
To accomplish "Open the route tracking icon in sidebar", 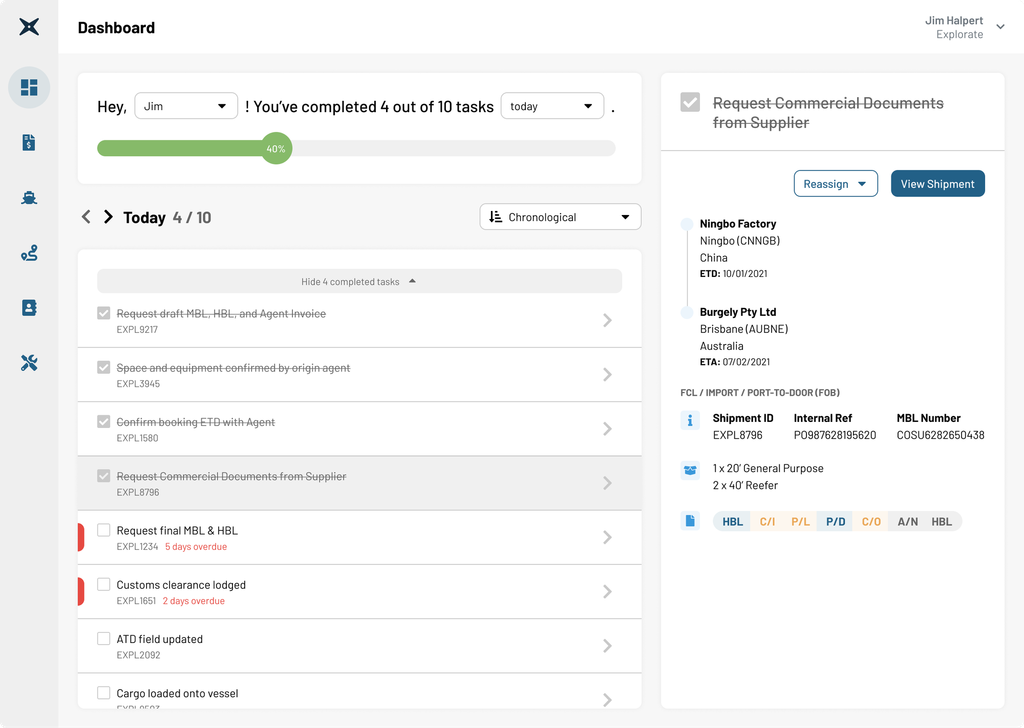I will (x=29, y=253).
